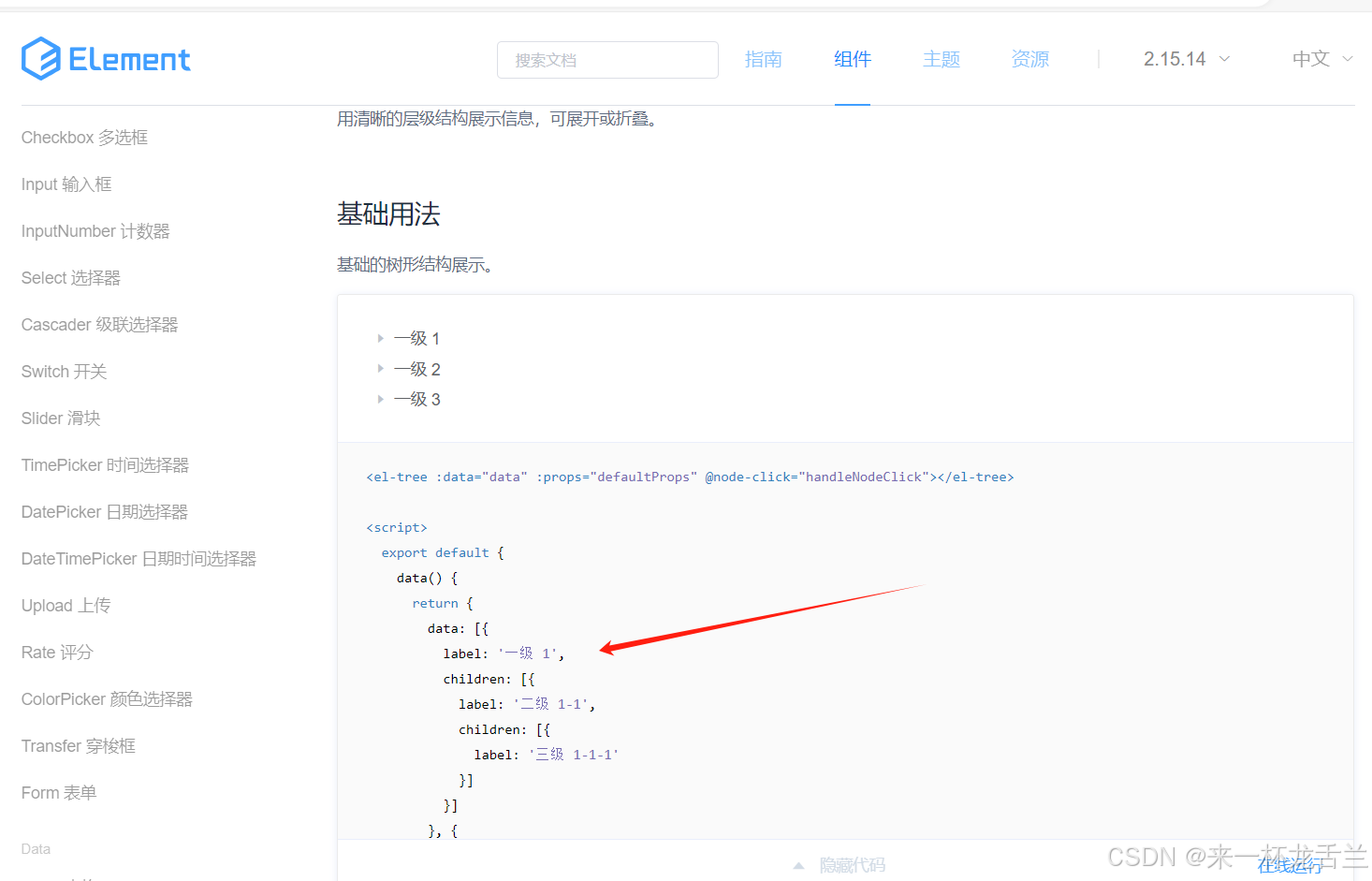
Task: Click the label '二级 1-1' code line
Action: tap(527, 704)
